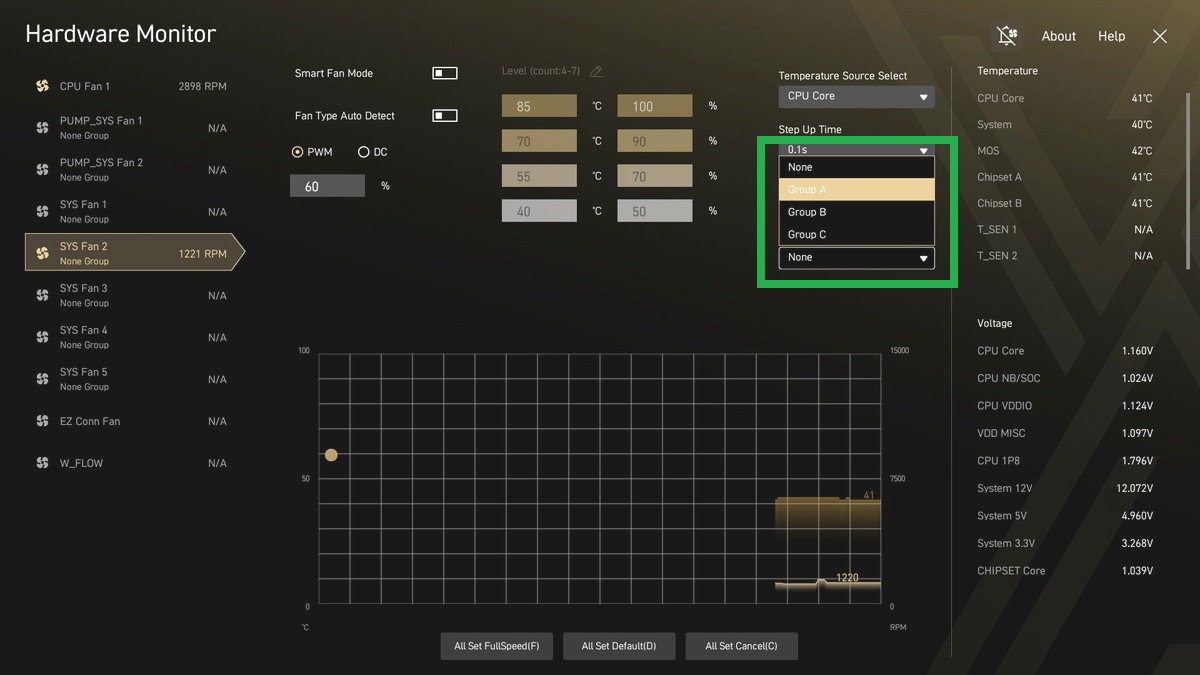Click the edit pencil icon beside Level count

pos(597,72)
